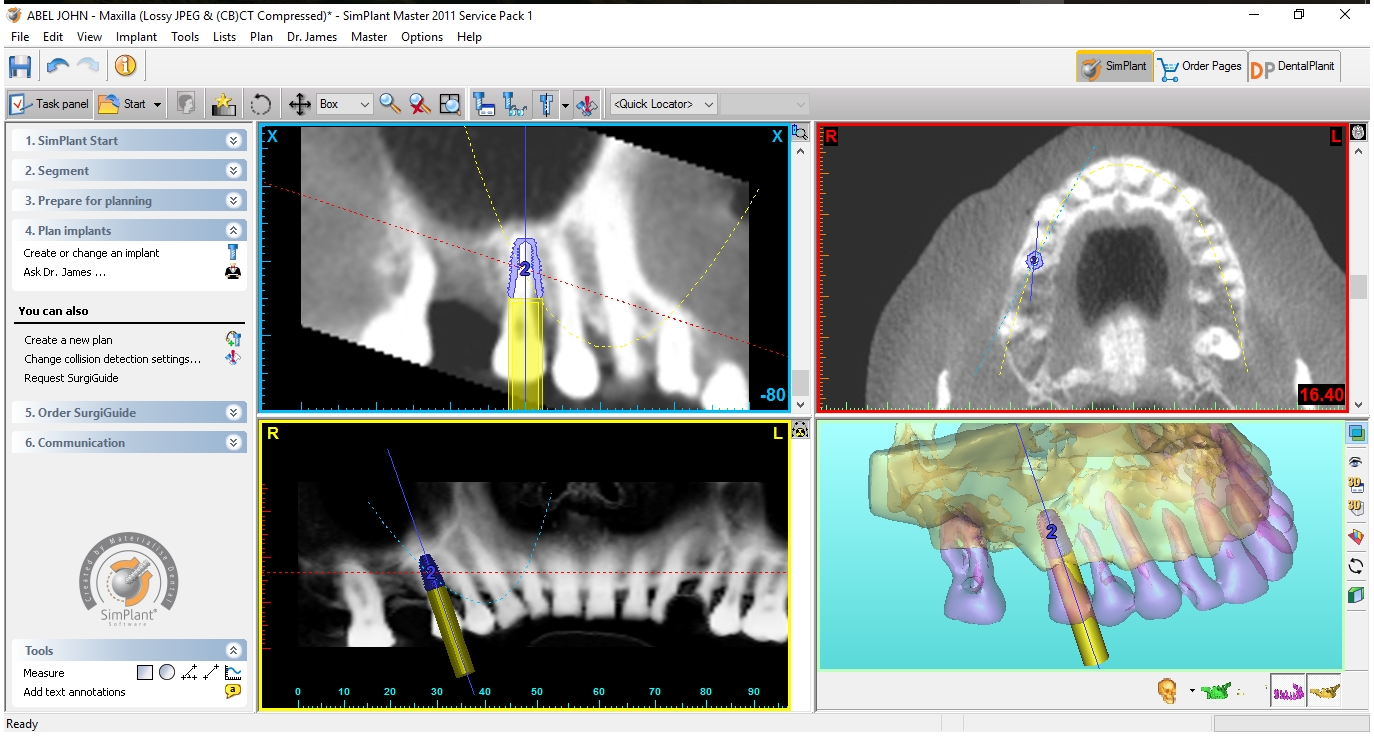Click the cross-sectional view scrollbar thumb
Image resolution: width=1374 pixels, height=736 pixels.
pos(800,383)
